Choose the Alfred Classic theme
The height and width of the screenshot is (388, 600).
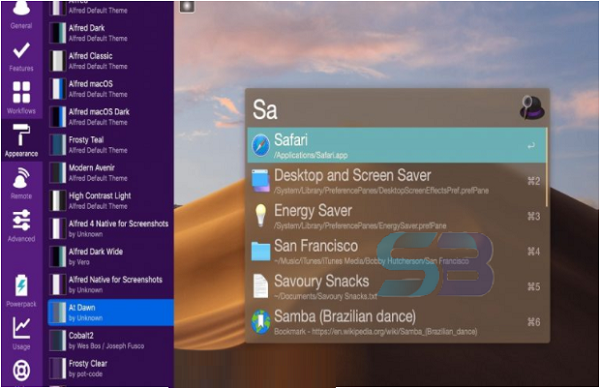(x=110, y=61)
